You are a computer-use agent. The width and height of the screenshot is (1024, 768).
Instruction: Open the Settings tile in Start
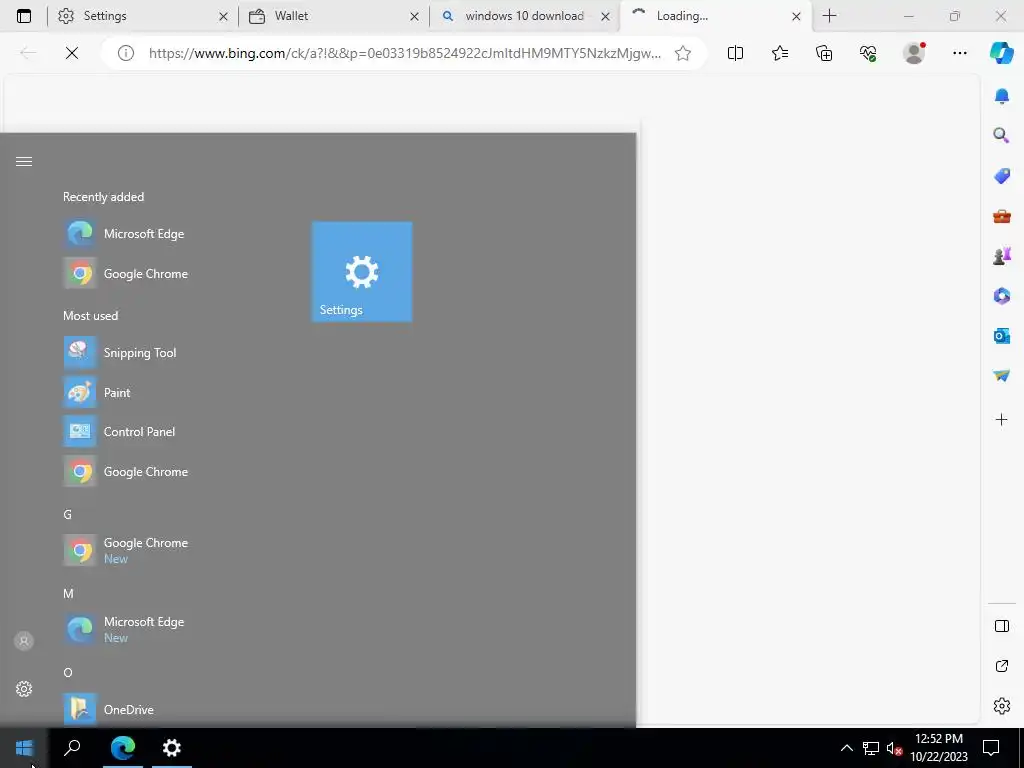362,272
